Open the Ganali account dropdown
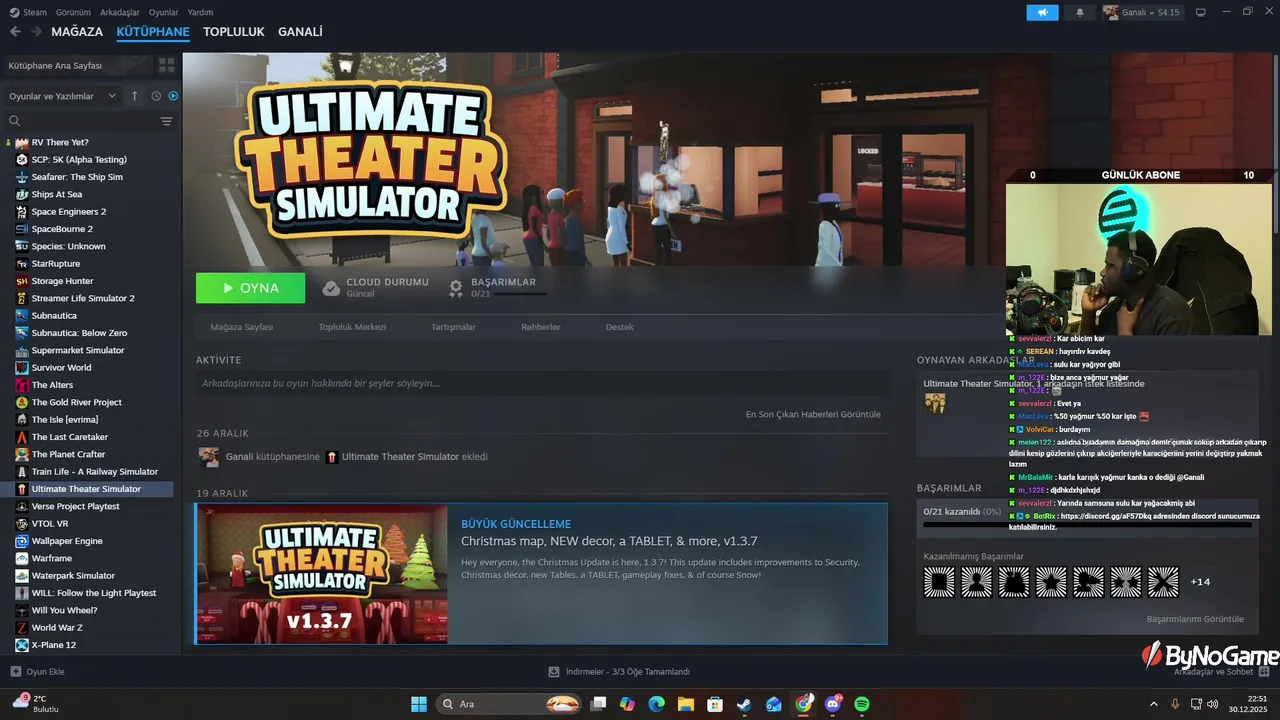Viewport: 1280px width, 720px height. [1142, 12]
